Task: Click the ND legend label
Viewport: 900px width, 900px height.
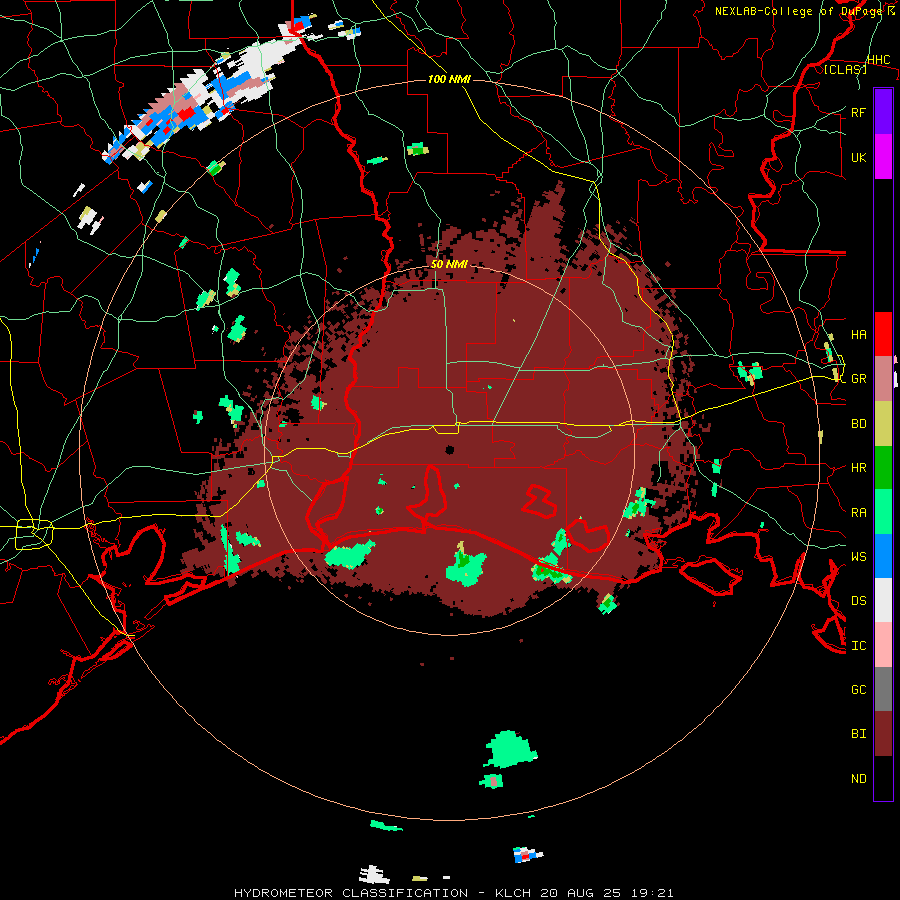Action: click(858, 779)
